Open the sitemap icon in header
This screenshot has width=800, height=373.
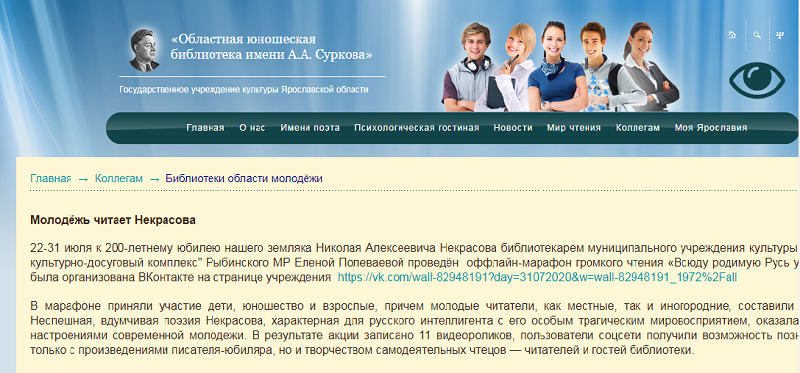(x=780, y=35)
